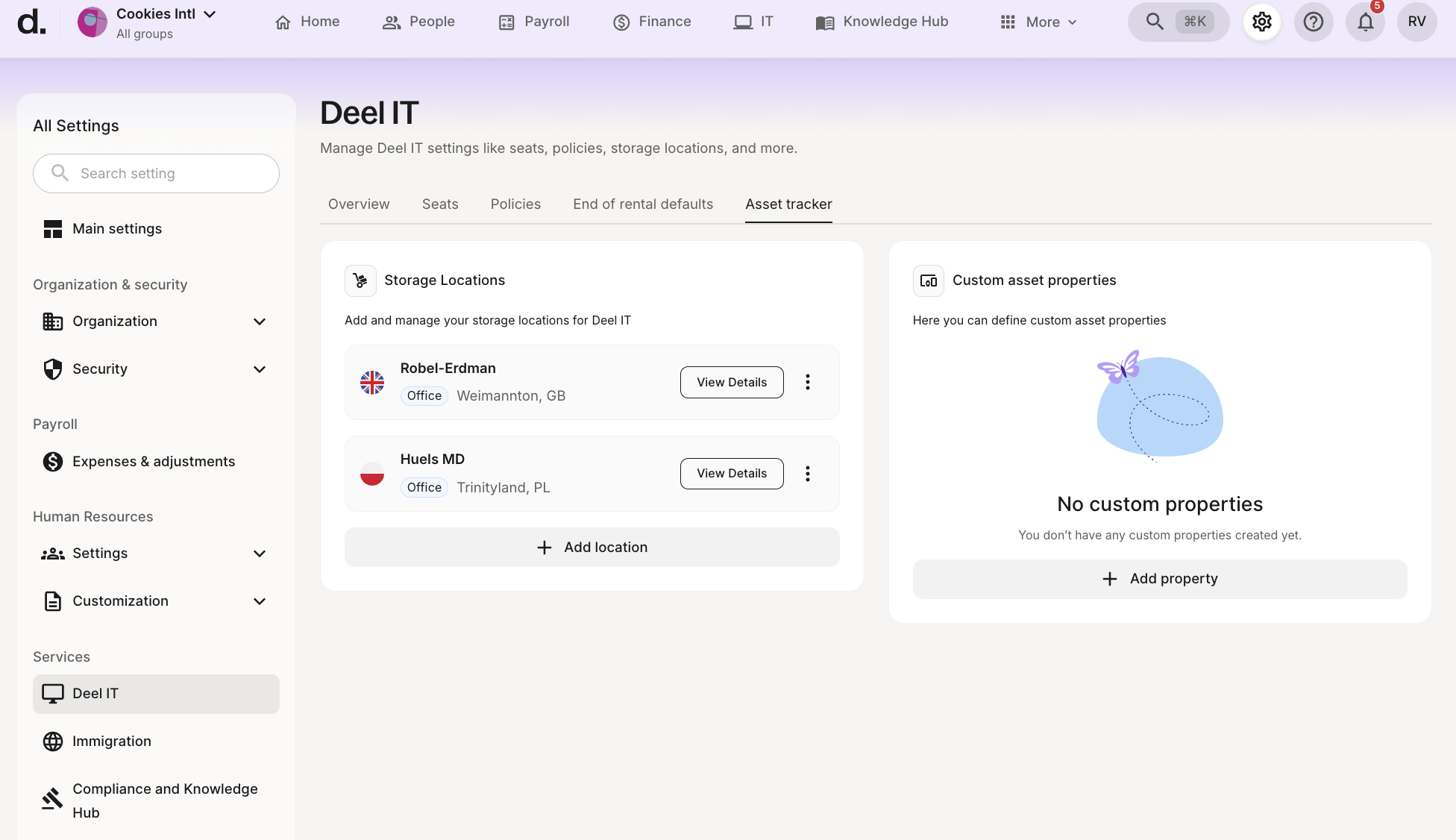Open Robel-Erdman three-dot options menu

[807, 382]
